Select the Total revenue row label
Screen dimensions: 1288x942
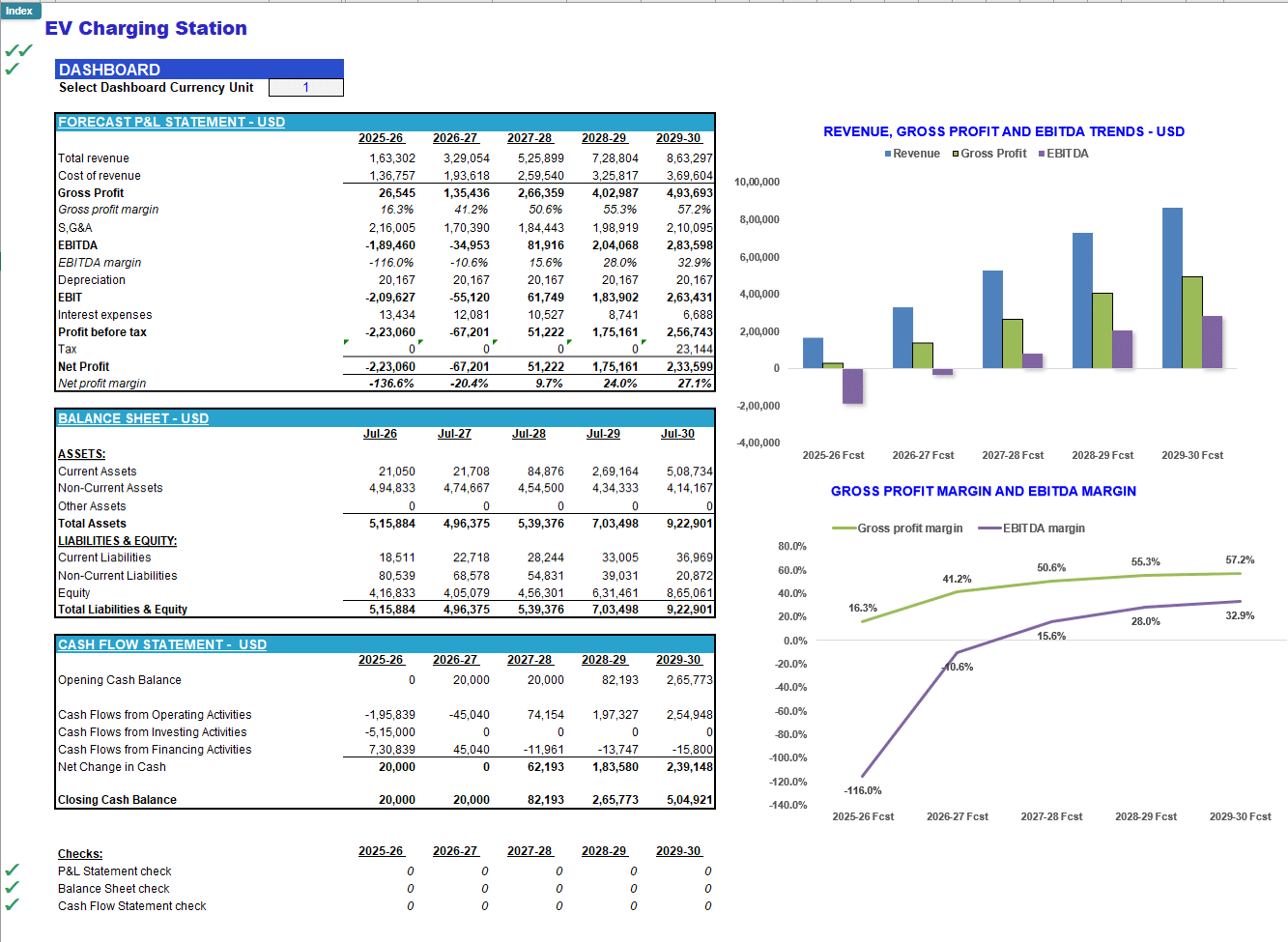[94, 158]
